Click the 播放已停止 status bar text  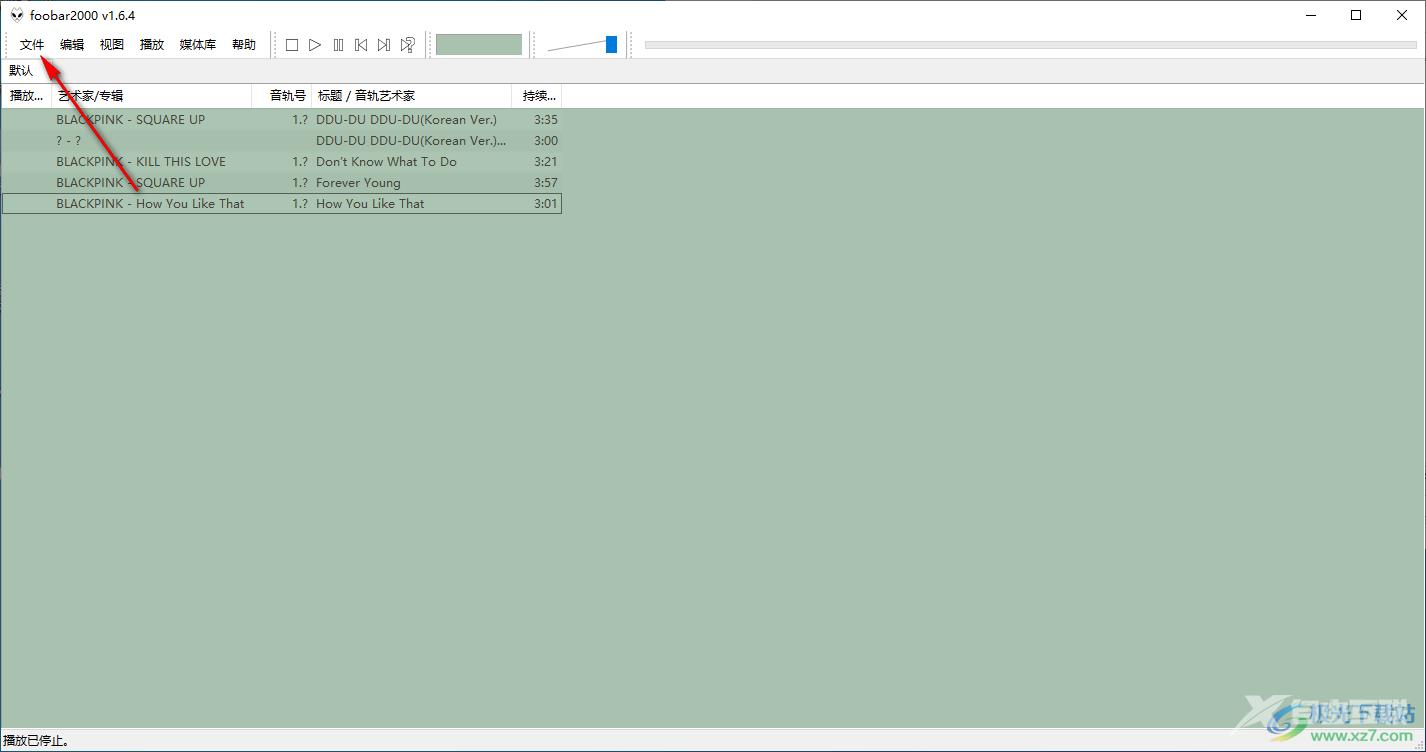tap(36, 741)
